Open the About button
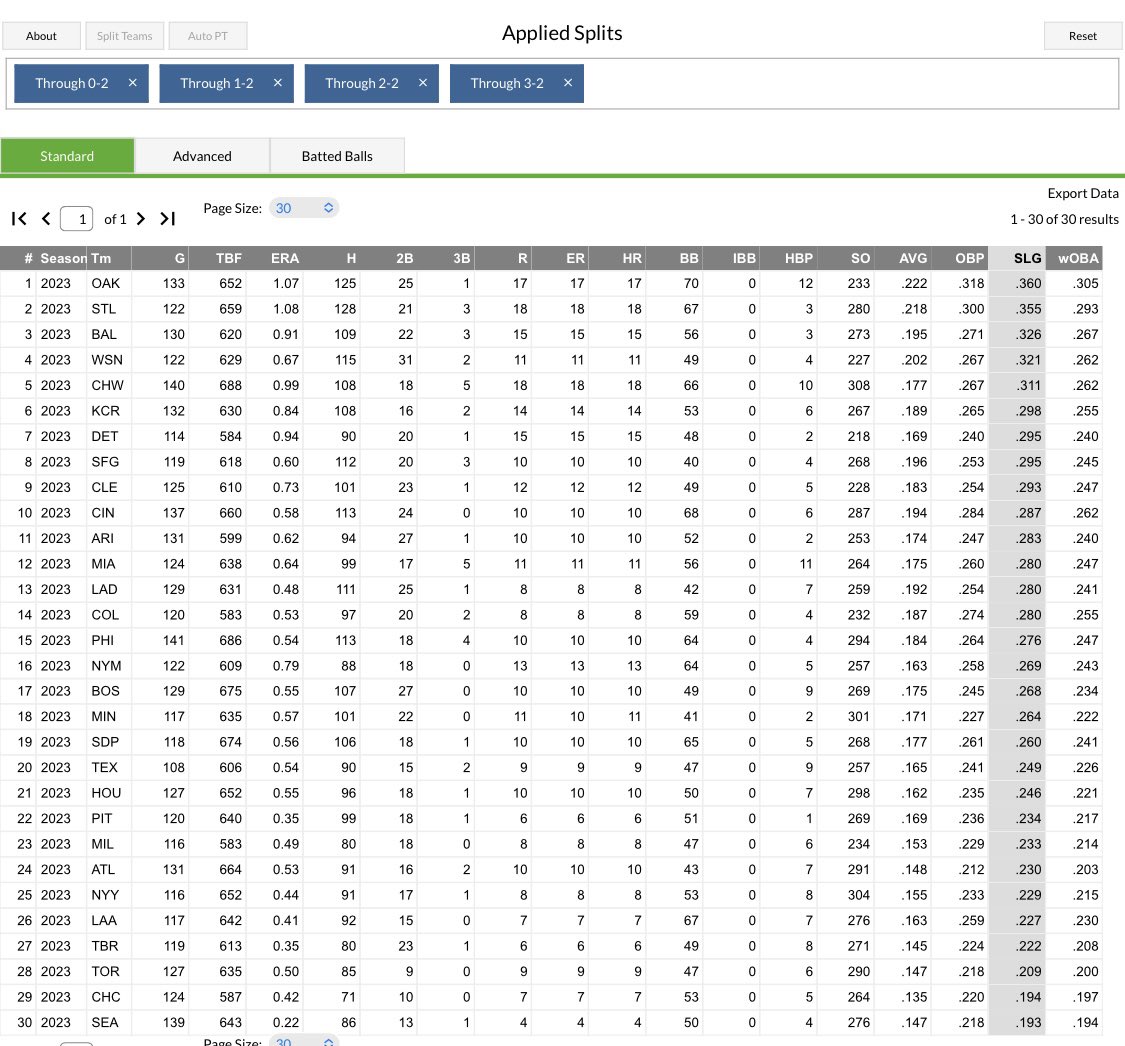 (42, 36)
